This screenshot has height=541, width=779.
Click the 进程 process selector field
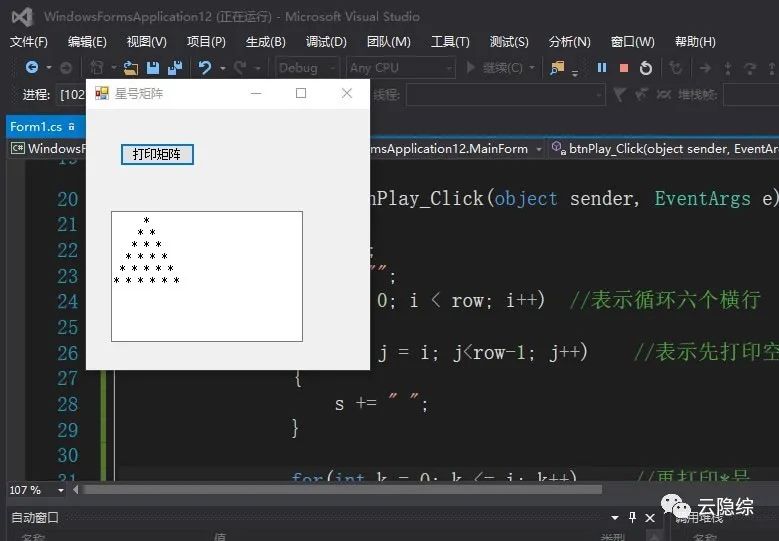[x=72, y=94]
